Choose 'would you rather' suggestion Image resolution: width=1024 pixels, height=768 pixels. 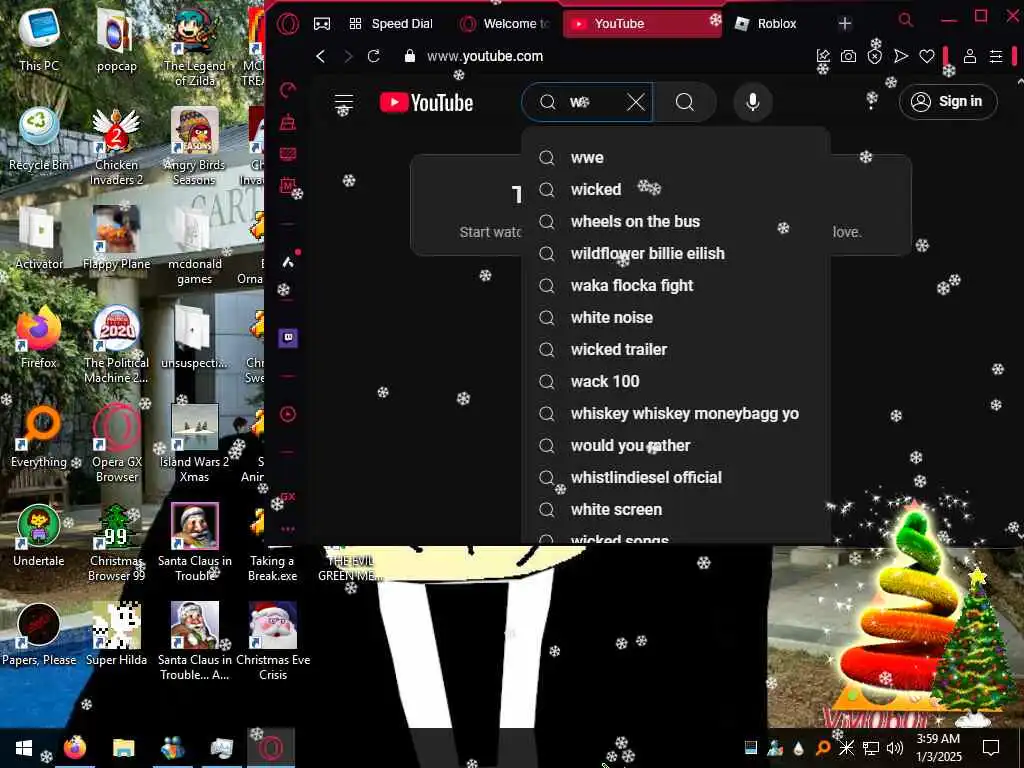[x=676, y=445]
